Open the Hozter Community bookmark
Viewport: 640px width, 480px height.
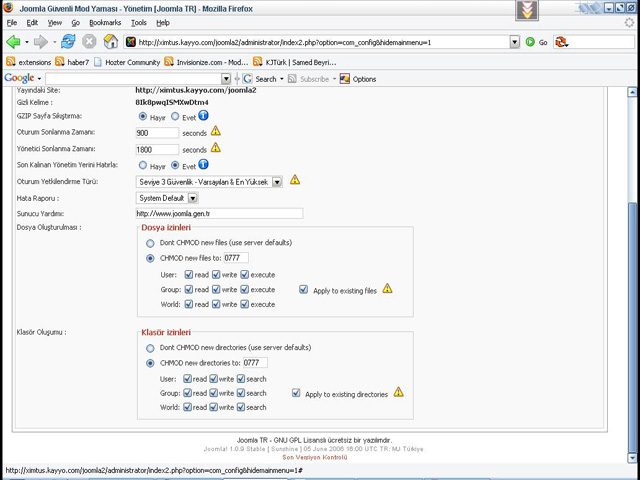tap(127, 62)
